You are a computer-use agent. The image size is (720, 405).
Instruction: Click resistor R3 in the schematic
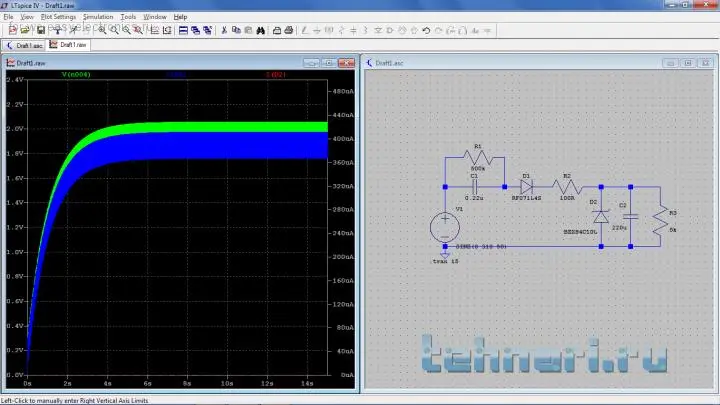pyautogui.click(x=659, y=220)
